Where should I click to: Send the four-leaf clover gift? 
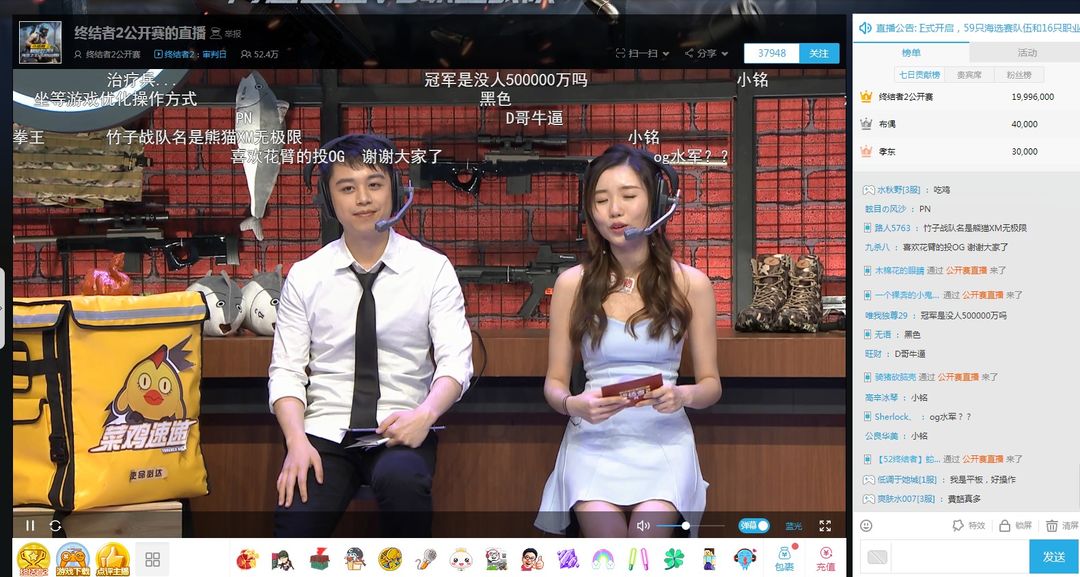(x=674, y=558)
